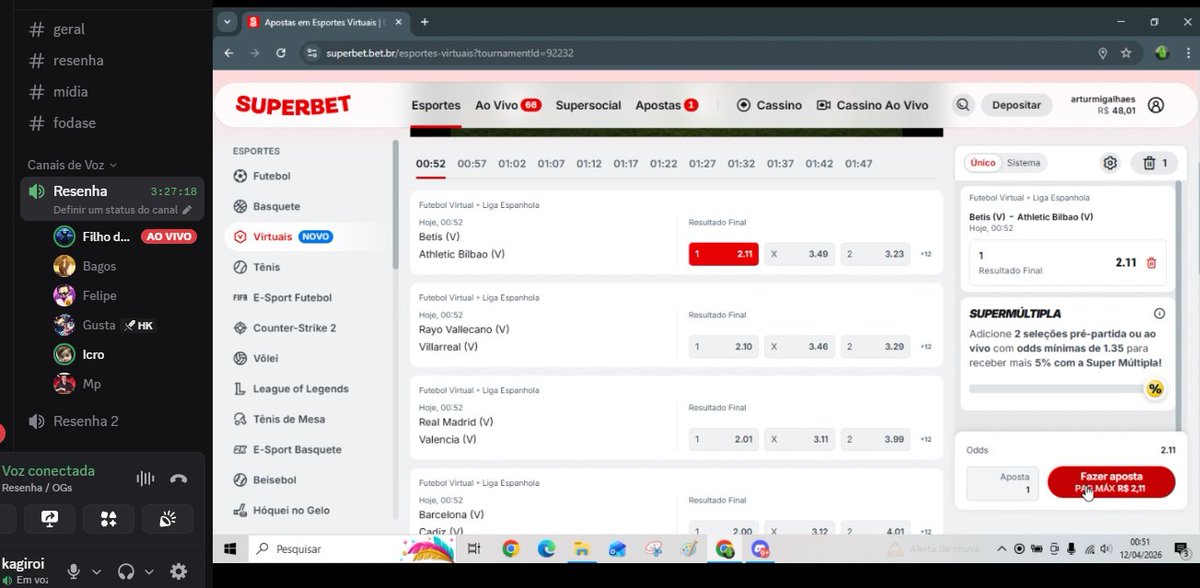Open Tênis de Mesa category
Image resolution: width=1200 pixels, height=588 pixels.
(278, 419)
